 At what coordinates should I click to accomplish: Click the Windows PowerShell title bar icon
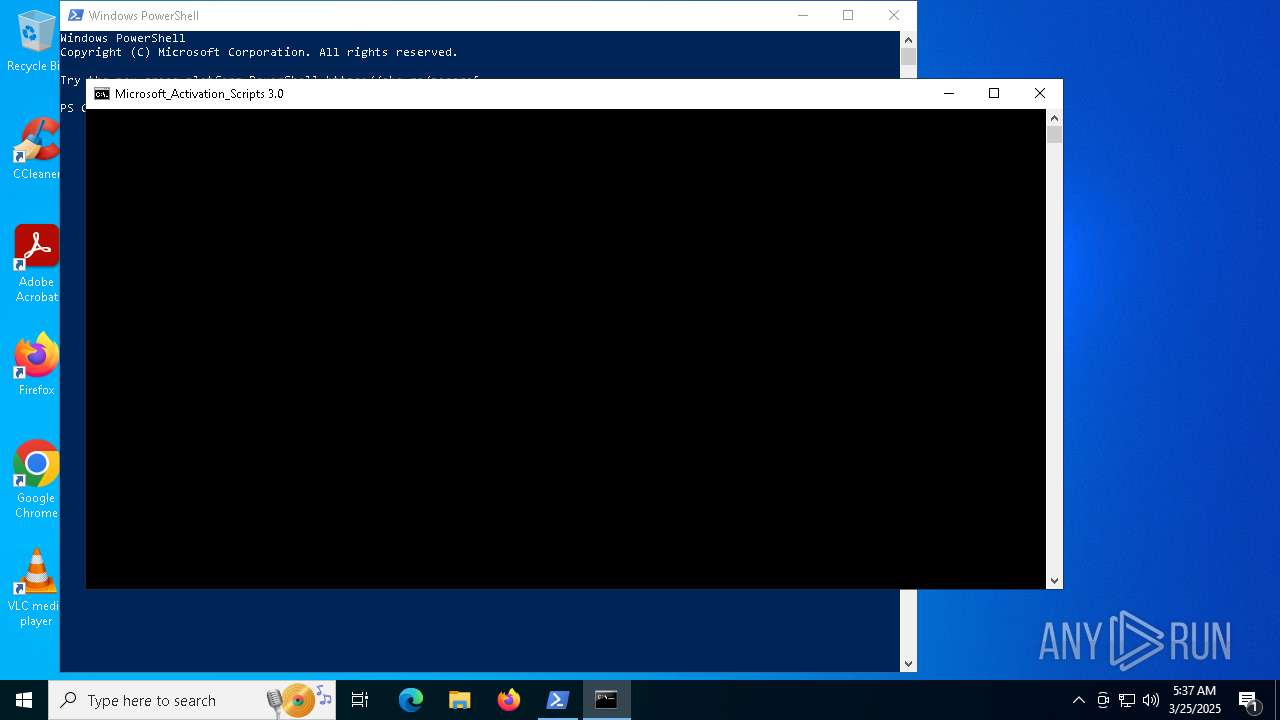tap(76, 15)
